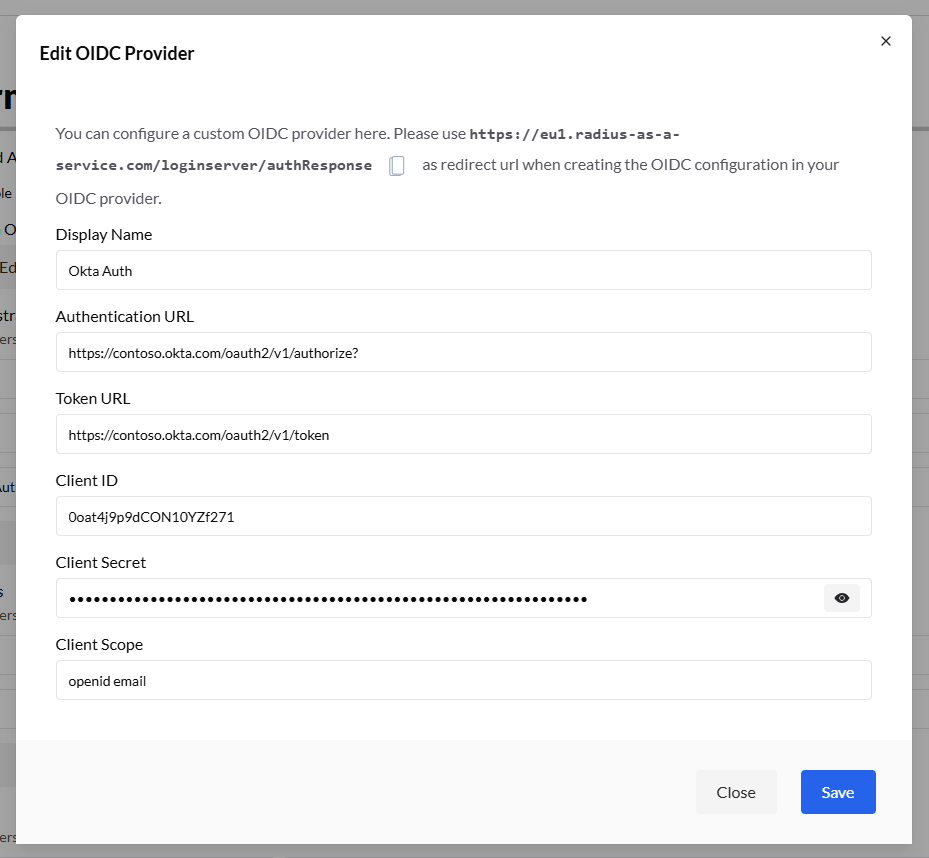The image size is (929, 858).
Task: Click the Display Name field containing Okta Auth
Action: tap(463, 270)
